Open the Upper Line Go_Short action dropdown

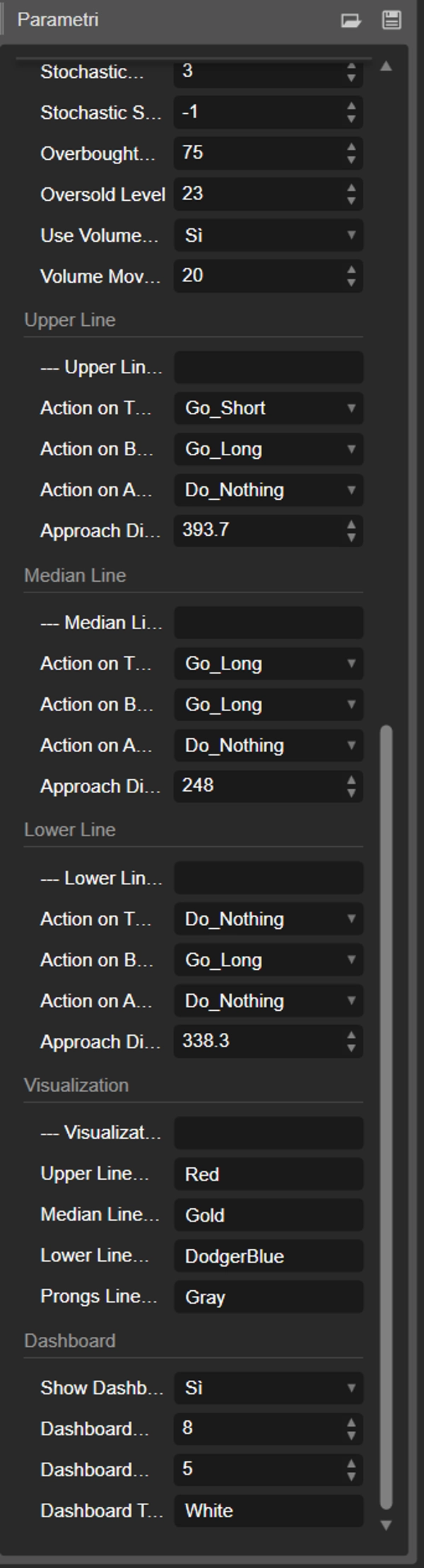269,408
